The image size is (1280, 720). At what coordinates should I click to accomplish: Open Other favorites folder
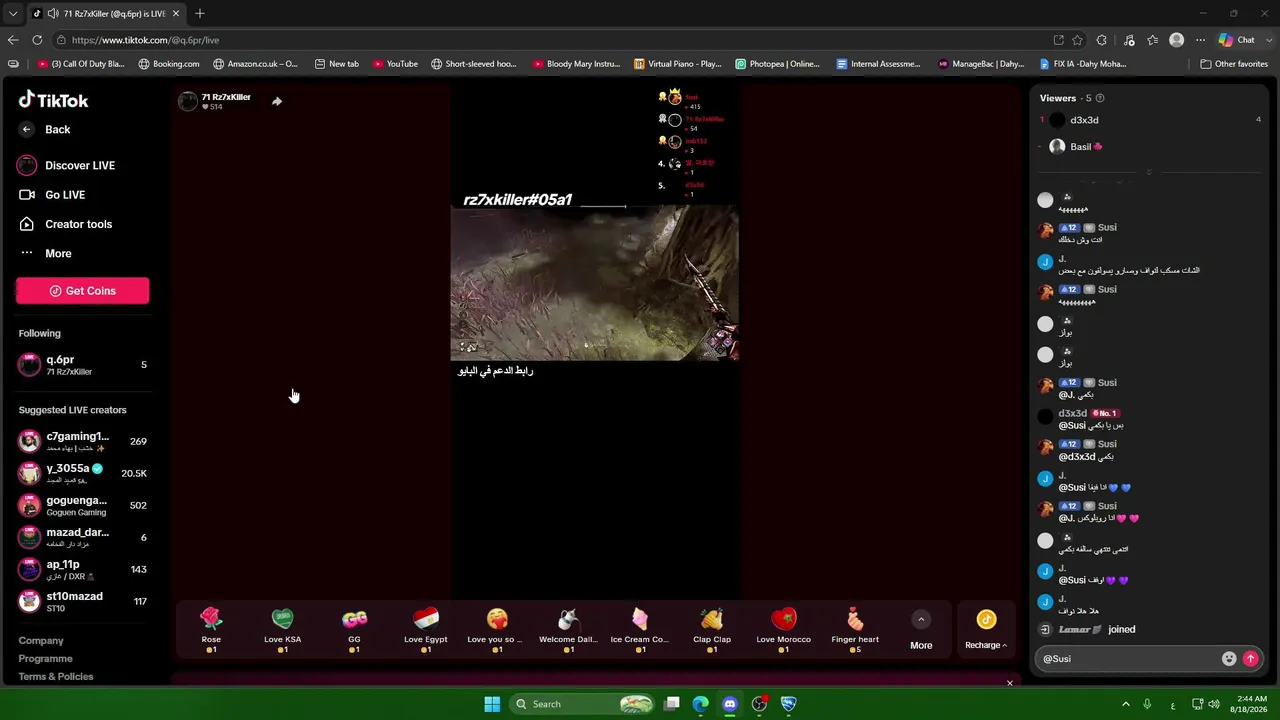click(1234, 64)
